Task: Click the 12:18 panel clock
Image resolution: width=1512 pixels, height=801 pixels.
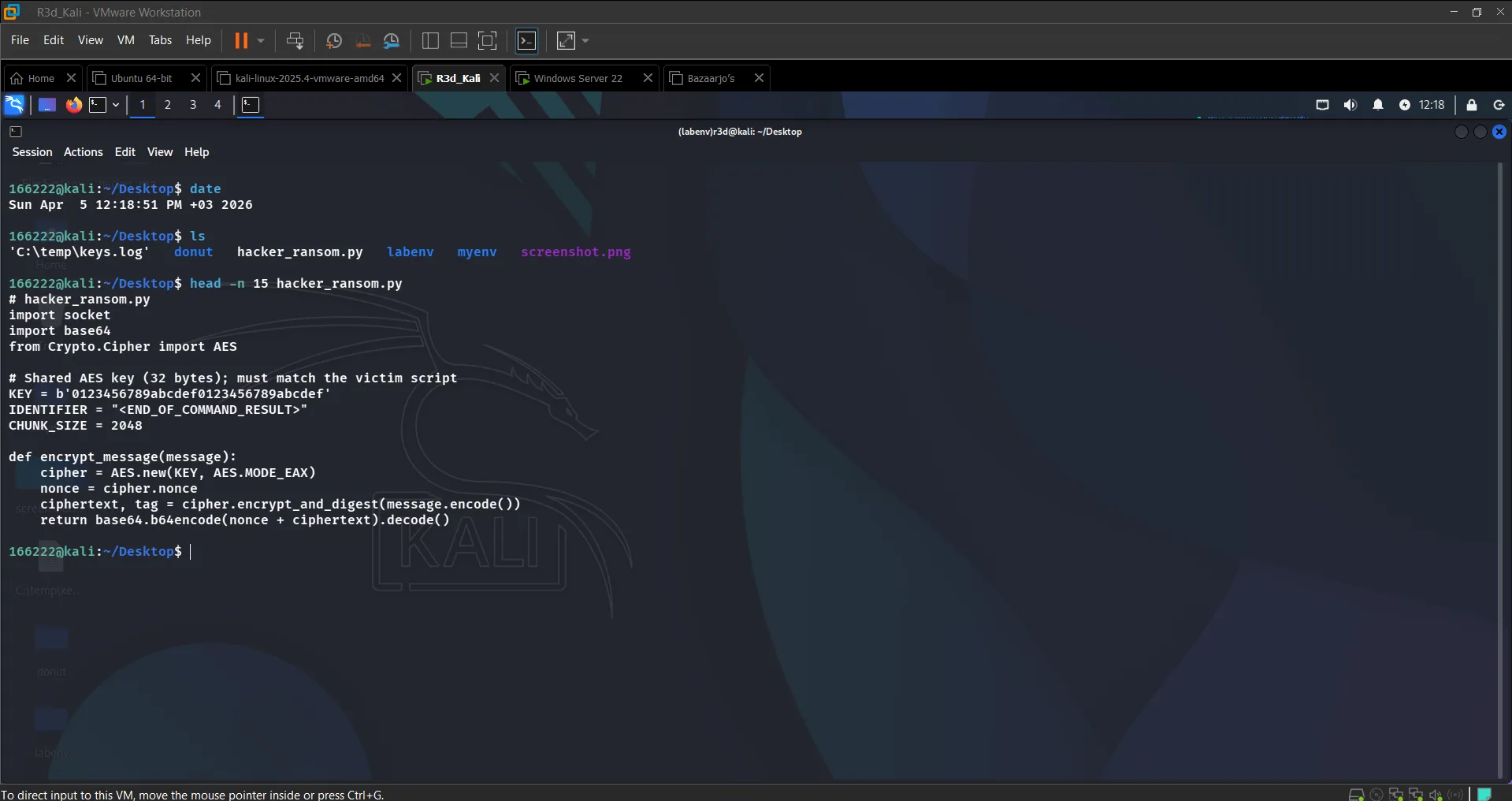Action: click(x=1432, y=105)
